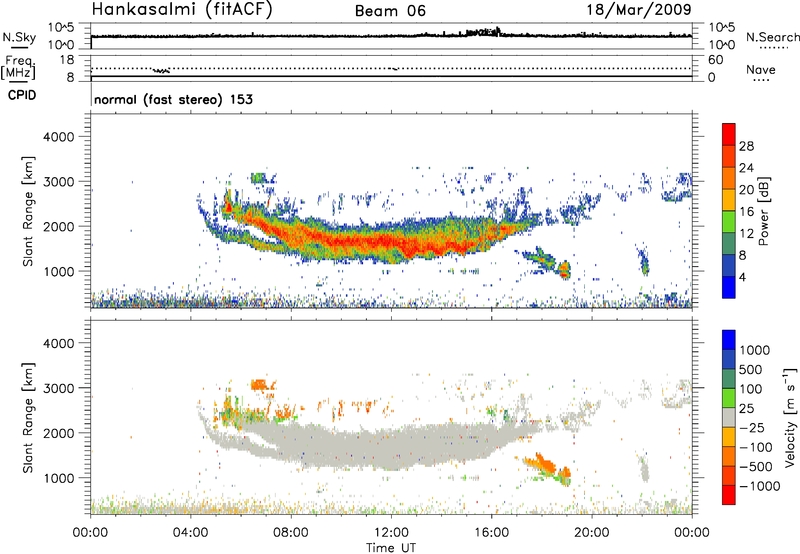This screenshot has width=800, height=554.
Task: Click the power colorbar segment between 8 and 12 dB
Action: 729,244
